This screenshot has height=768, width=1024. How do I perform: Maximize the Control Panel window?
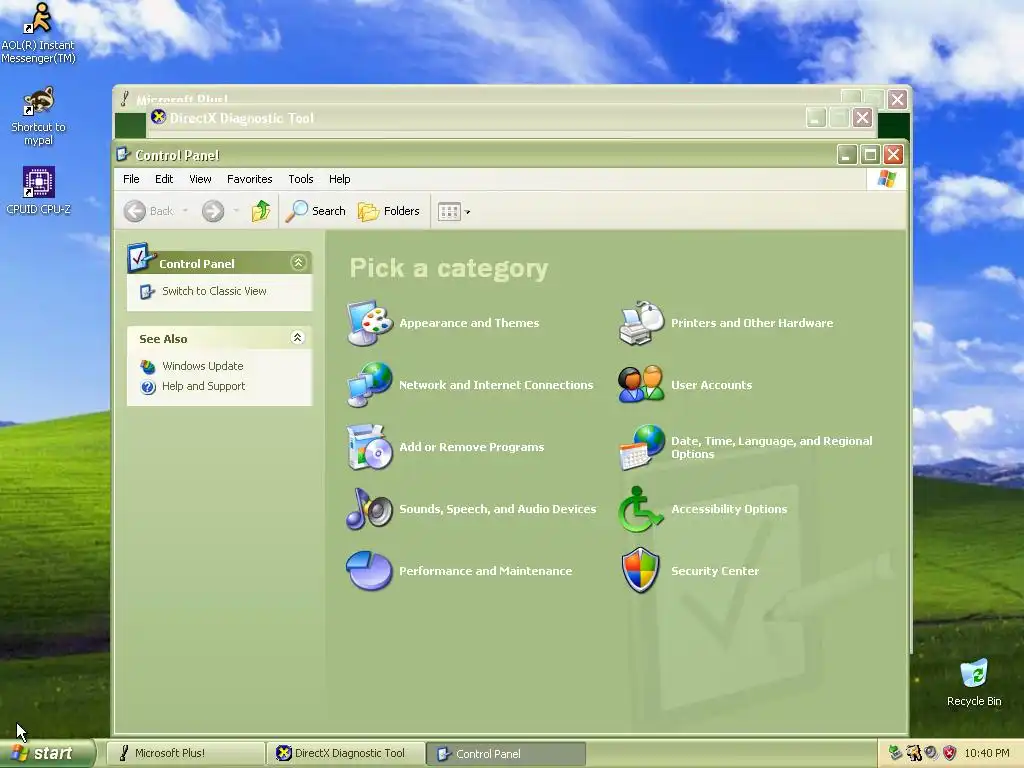[x=870, y=155]
